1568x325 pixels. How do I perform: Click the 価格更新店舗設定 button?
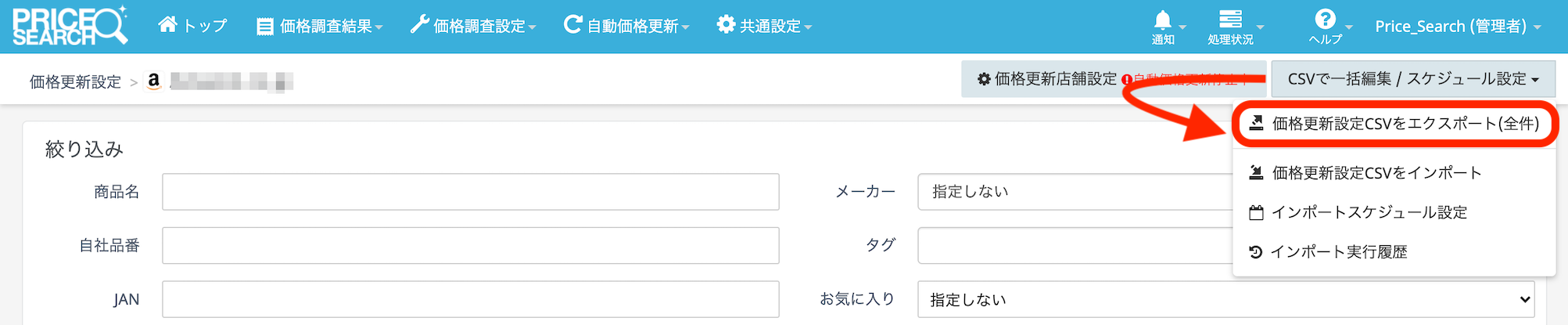coord(1047,79)
